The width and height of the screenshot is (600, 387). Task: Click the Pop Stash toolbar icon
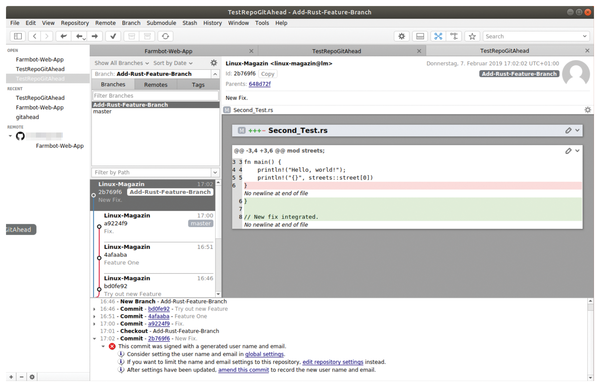pos(147,36)
